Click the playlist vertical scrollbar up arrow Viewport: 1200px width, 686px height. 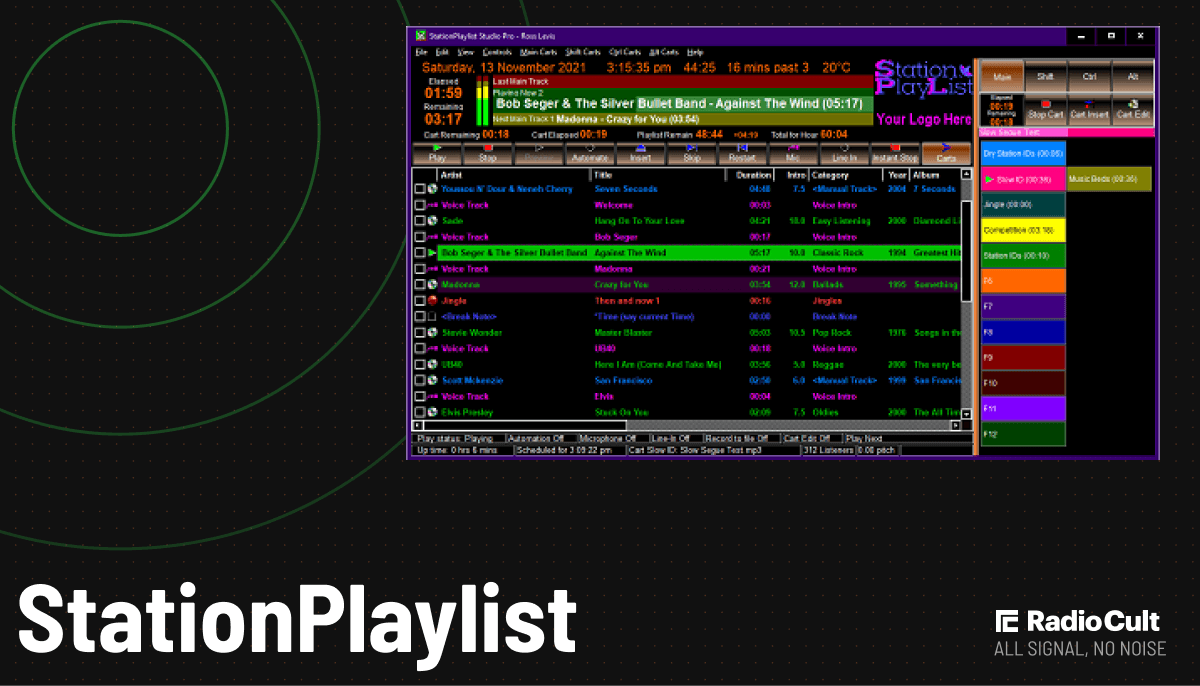(x=966, y=174)
